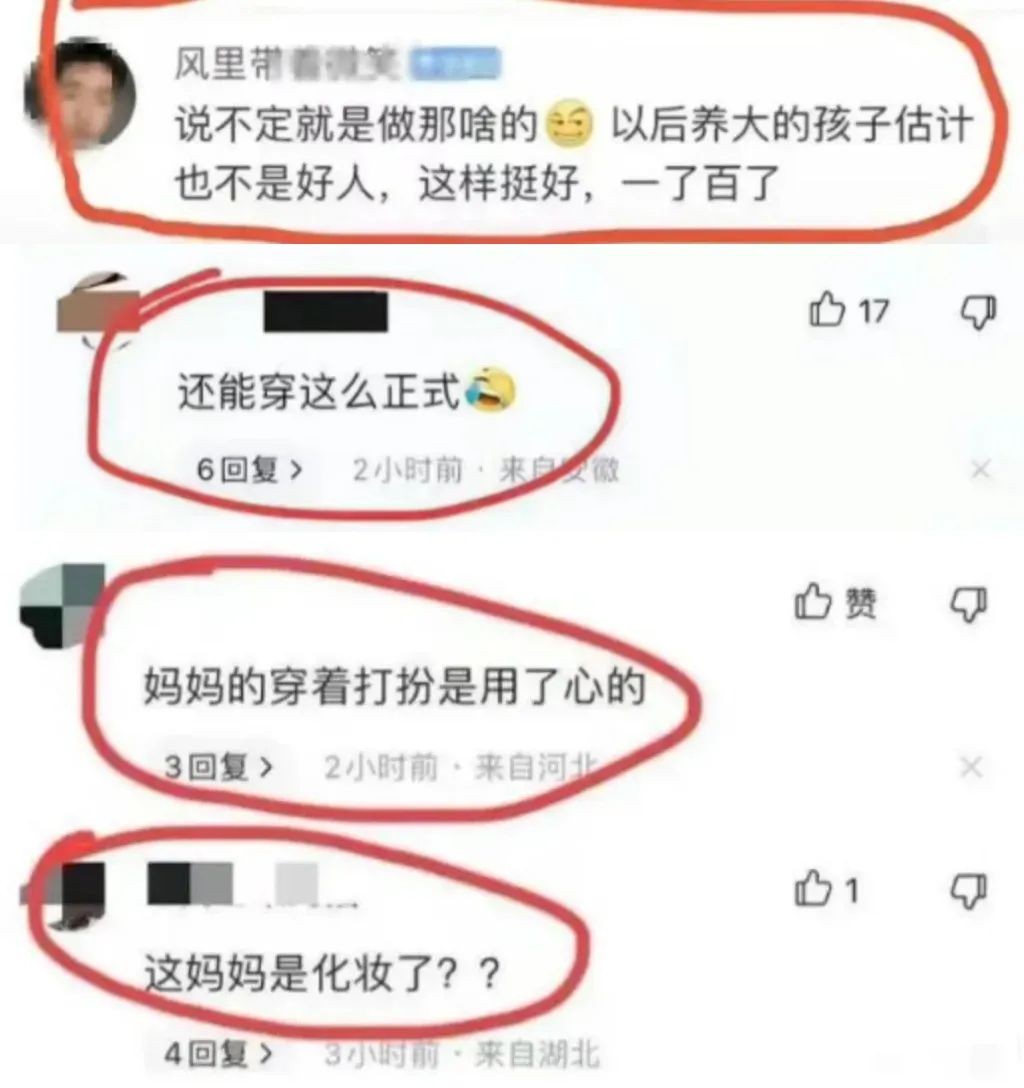The image size is (1024, 1088).
Task: Select the comment text 妈妈的穿着打扮是用了心的
Action: (395, 686)
